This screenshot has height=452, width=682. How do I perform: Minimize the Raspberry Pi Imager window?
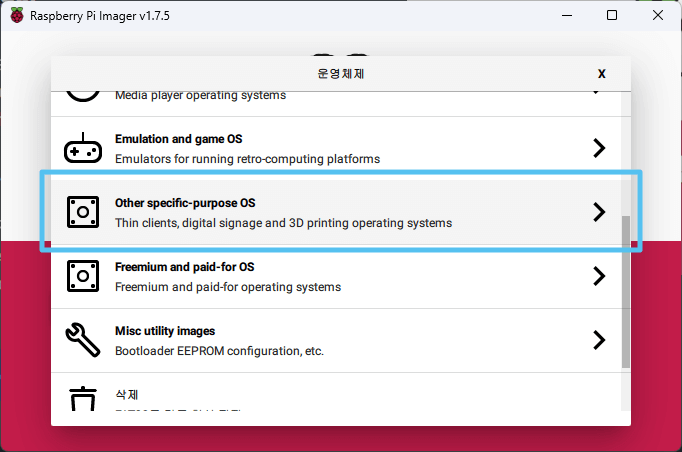[x=567, y=15]
